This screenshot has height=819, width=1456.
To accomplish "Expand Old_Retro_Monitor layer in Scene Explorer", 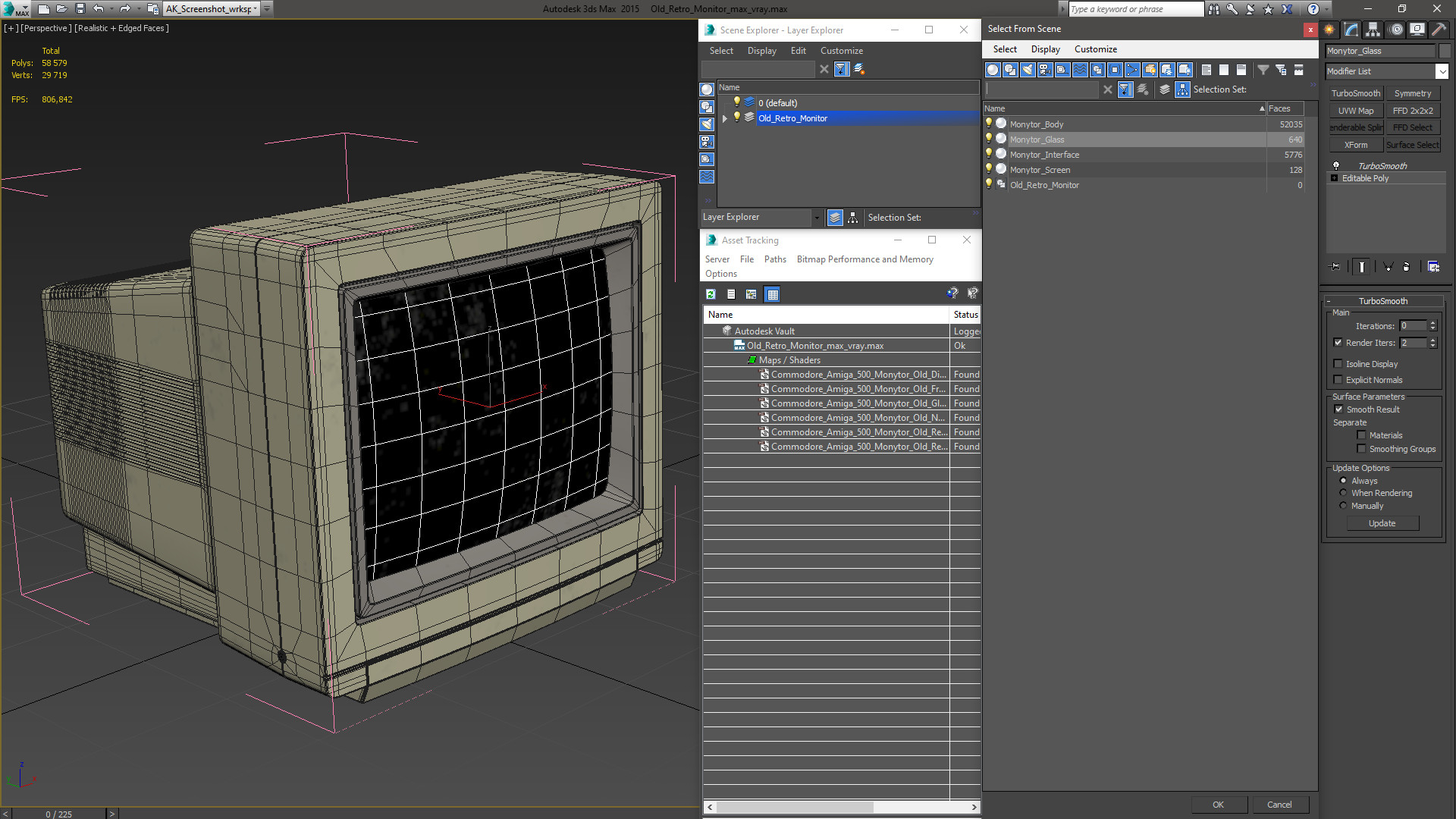I will click(x=725, y=118).
